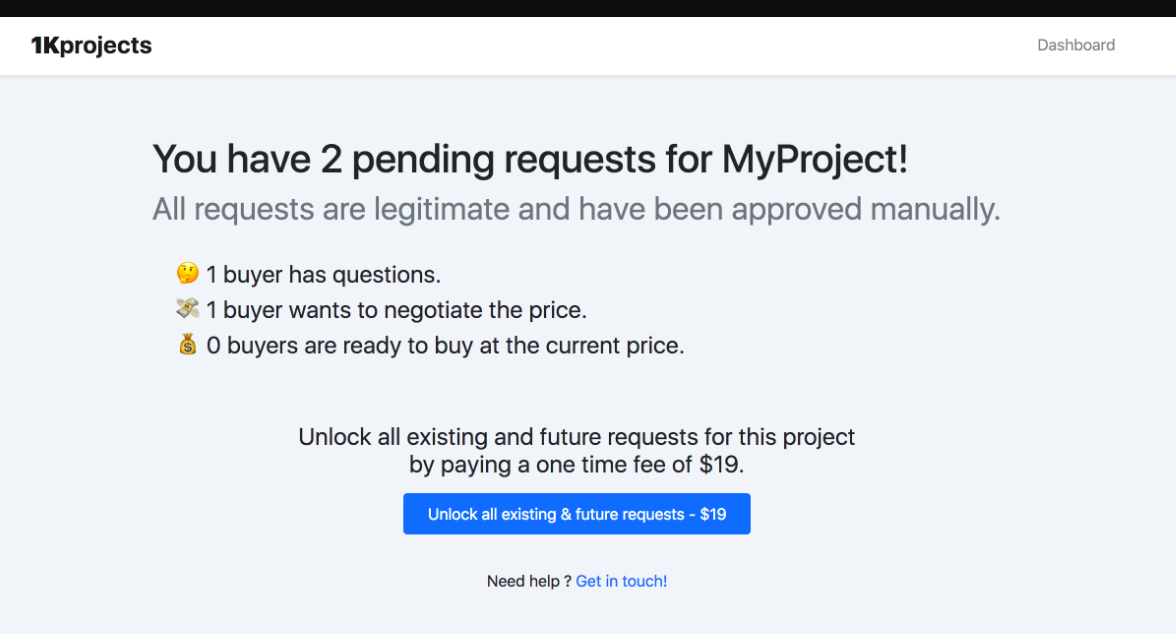Viewport: 1176px width, 634px height.
Task: Click the black bar at top of page
Action: 588,8
